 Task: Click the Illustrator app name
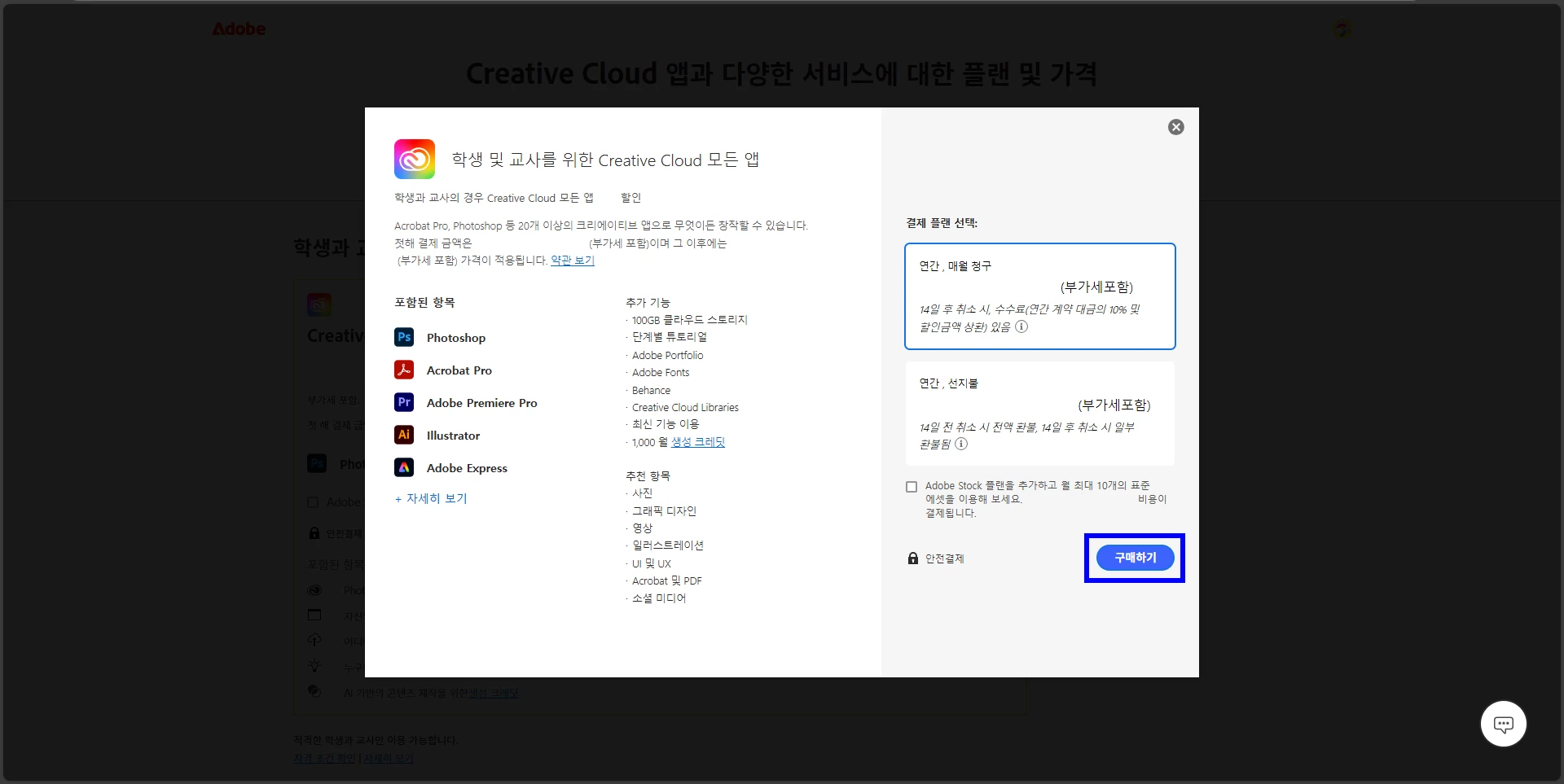point(454,436)
